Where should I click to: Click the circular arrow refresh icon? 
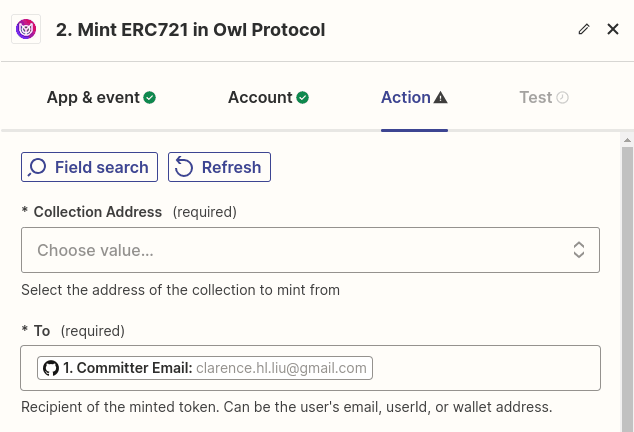tap(185, 167)
